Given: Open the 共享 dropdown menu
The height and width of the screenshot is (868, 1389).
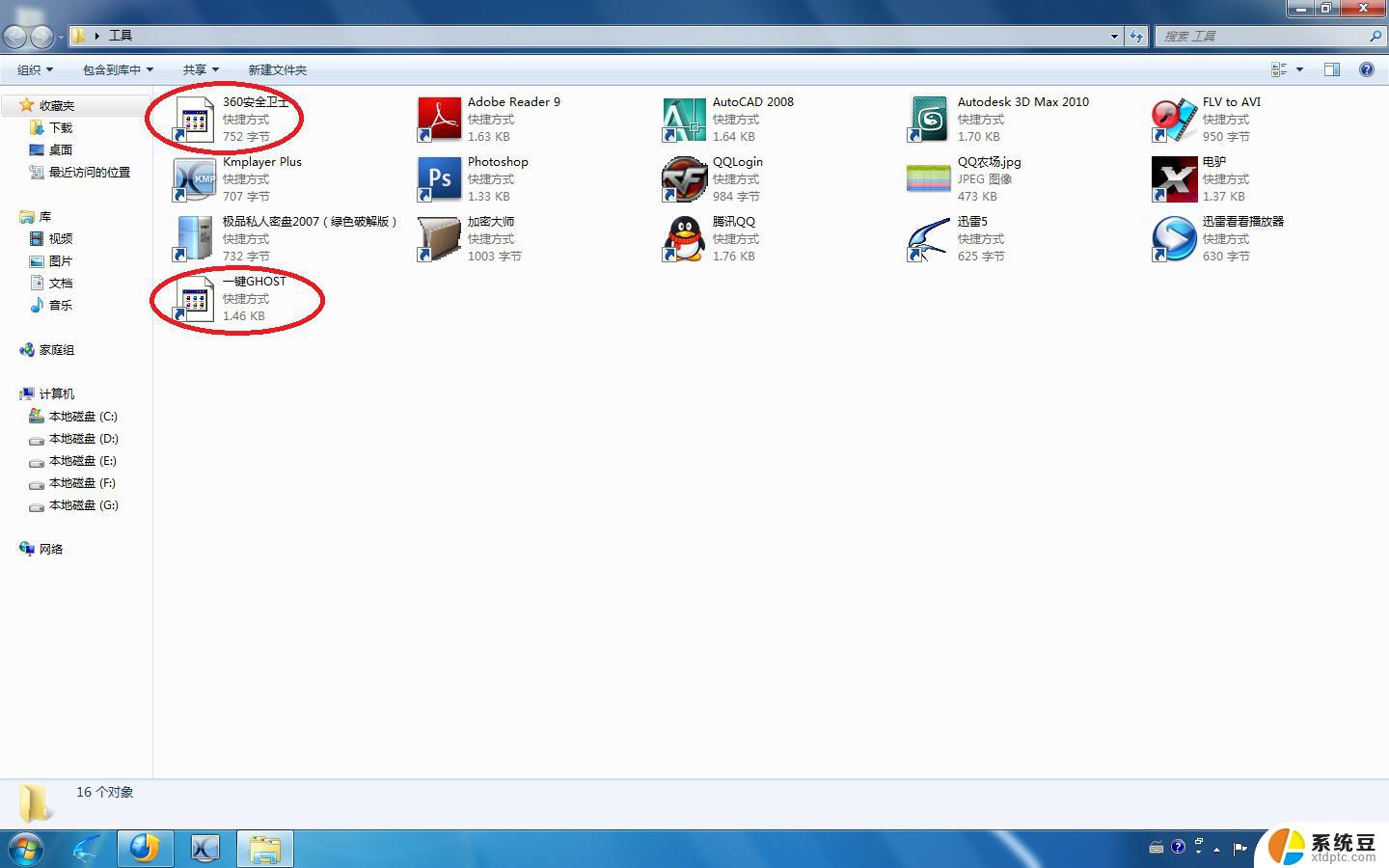Looking at the screenshot, I should [201, 69].
